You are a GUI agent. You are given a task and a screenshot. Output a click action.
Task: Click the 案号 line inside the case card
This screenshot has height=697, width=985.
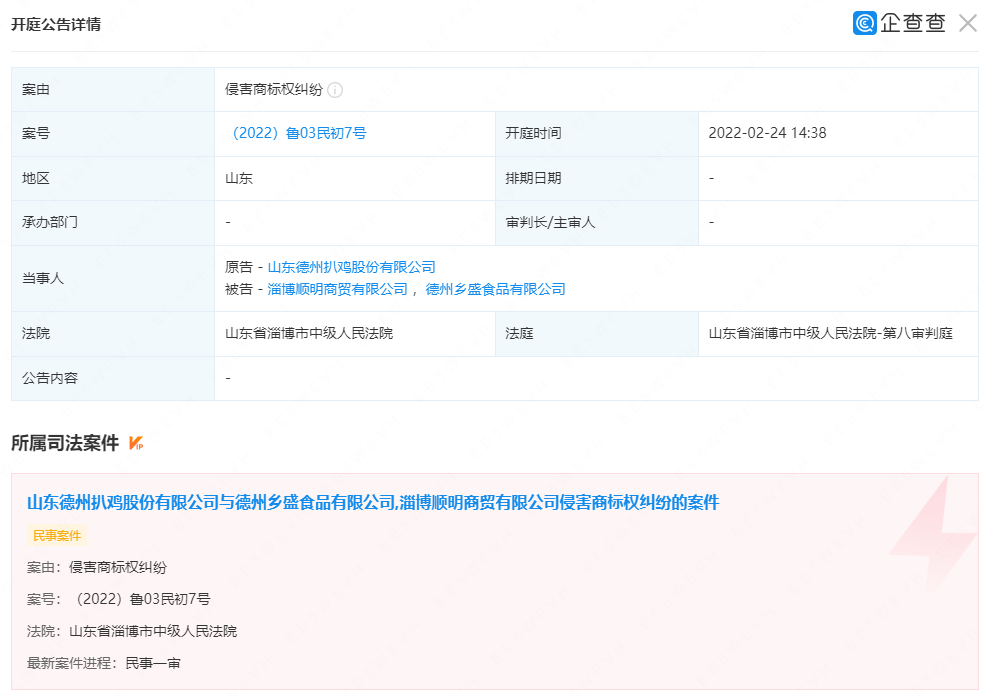coord(119,599)
